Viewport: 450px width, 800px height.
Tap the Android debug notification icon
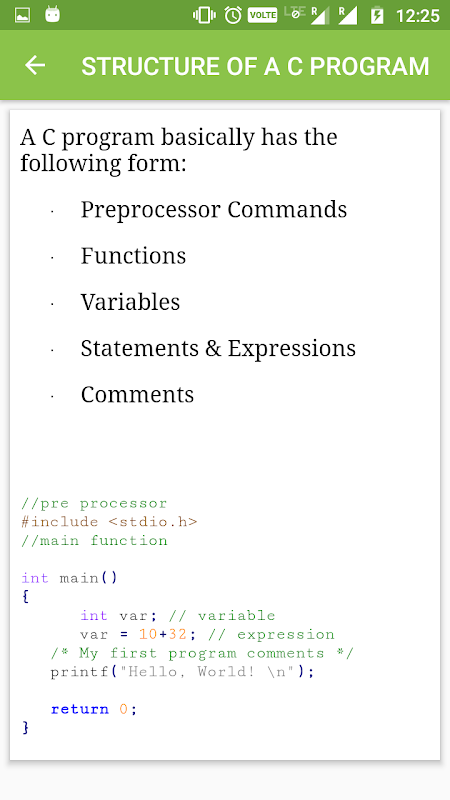53,15
